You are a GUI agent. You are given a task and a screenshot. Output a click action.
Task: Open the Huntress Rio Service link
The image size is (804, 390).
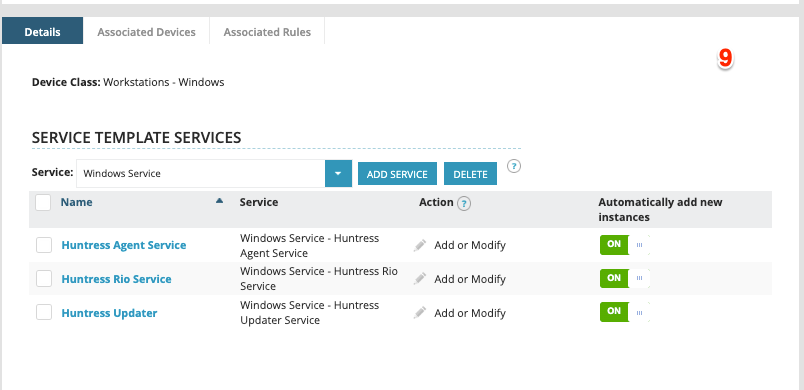tap(116, 279)
